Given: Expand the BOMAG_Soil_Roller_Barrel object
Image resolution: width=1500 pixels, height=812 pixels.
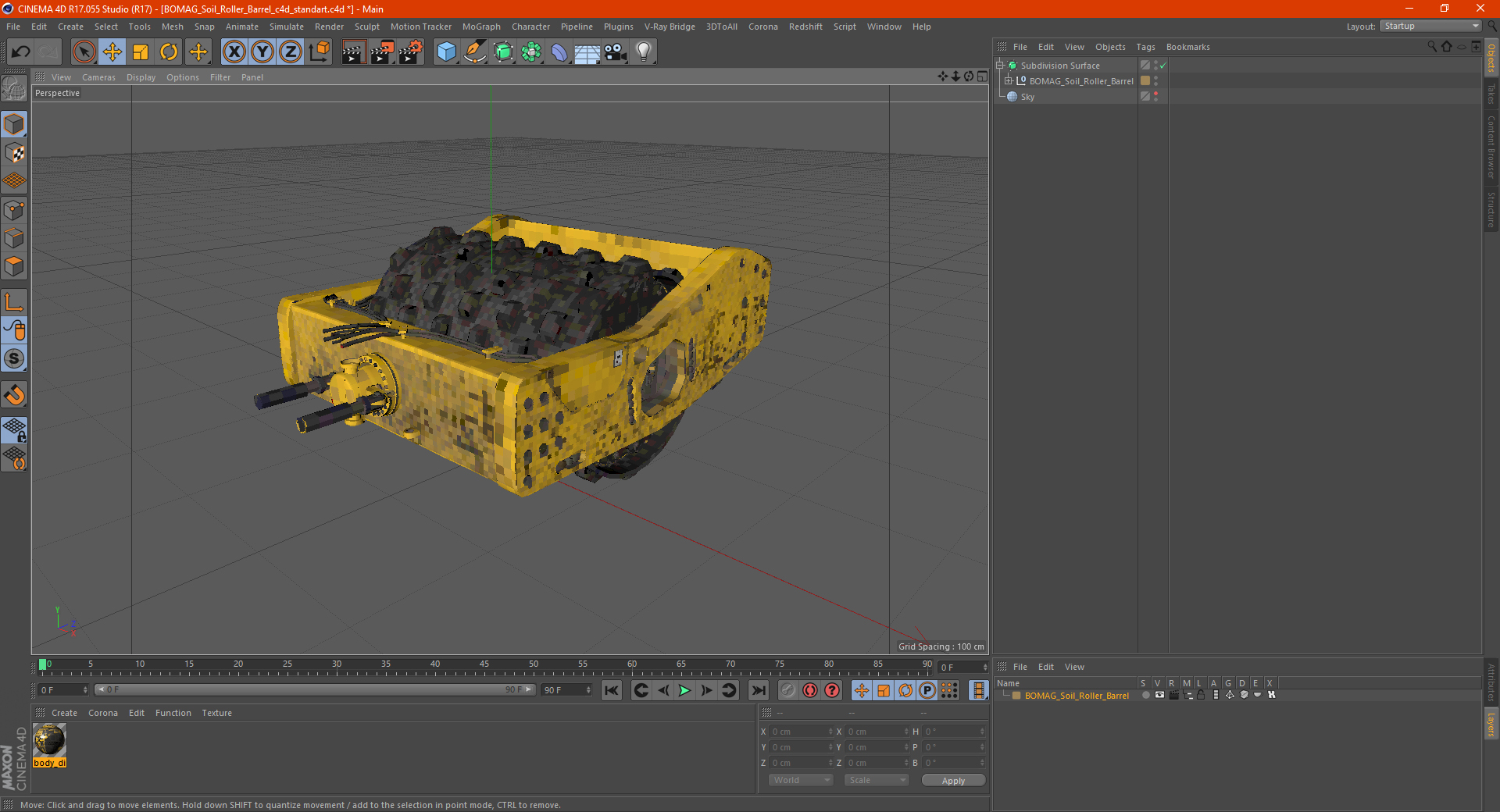Looking at the screenshot, I should 1008,81.
